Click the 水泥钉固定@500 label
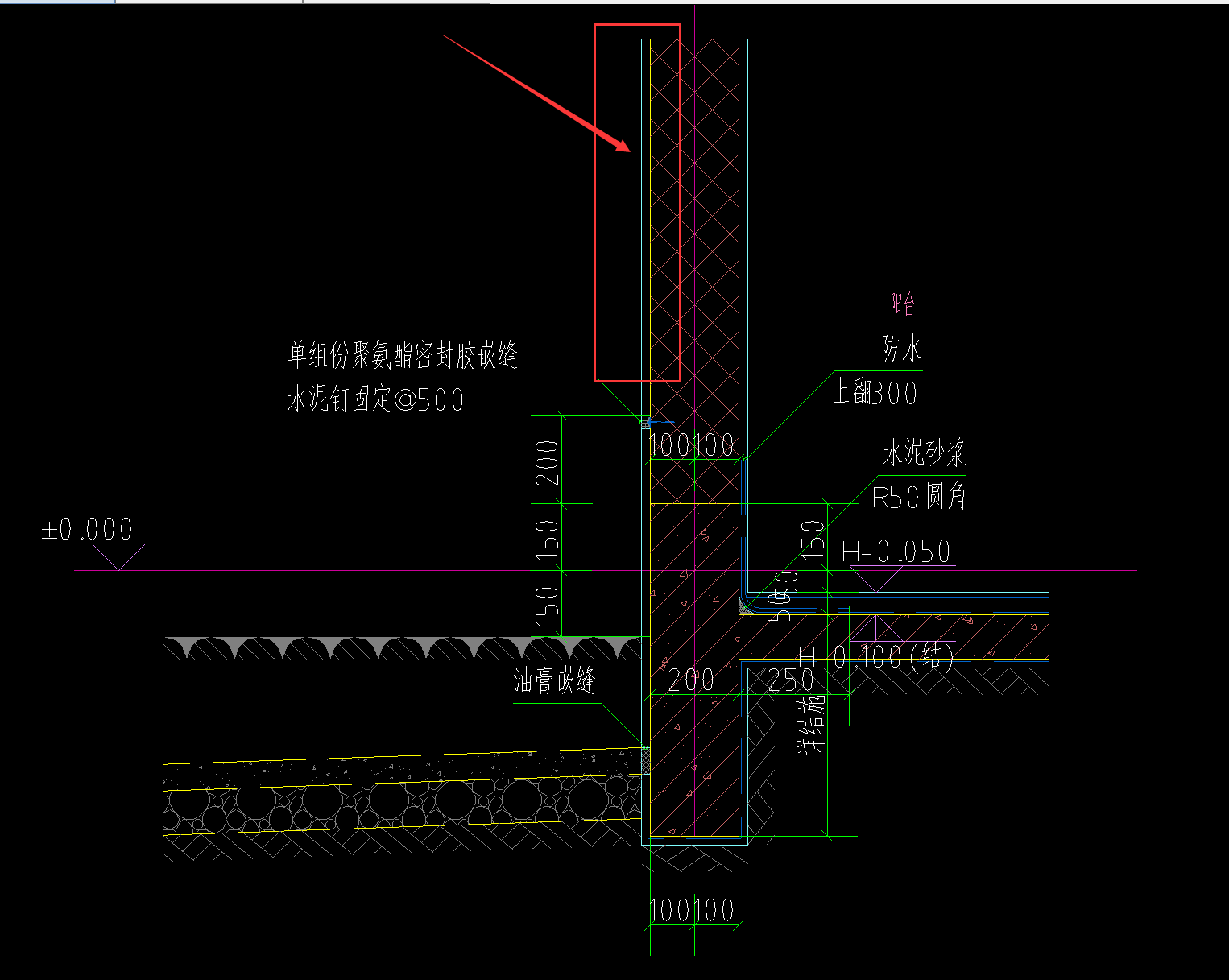Viewport: 1229px width, 980px height. [x=375, y=399]
